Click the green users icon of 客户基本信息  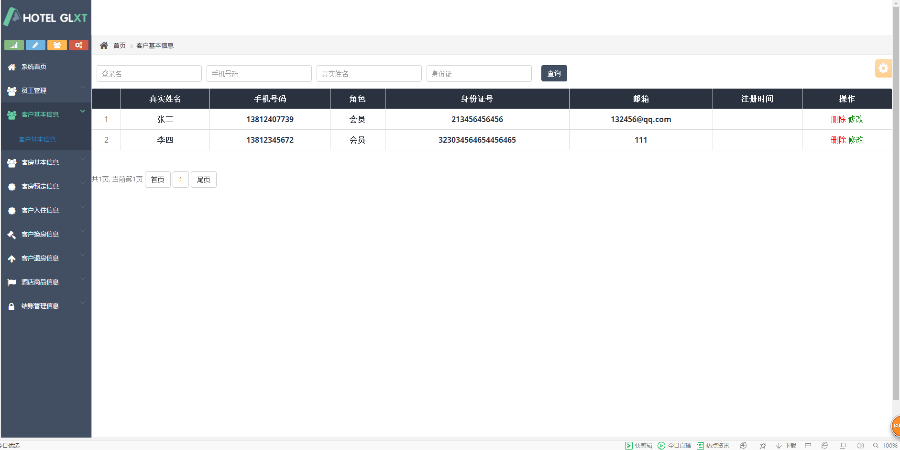[x=11, y=115]
